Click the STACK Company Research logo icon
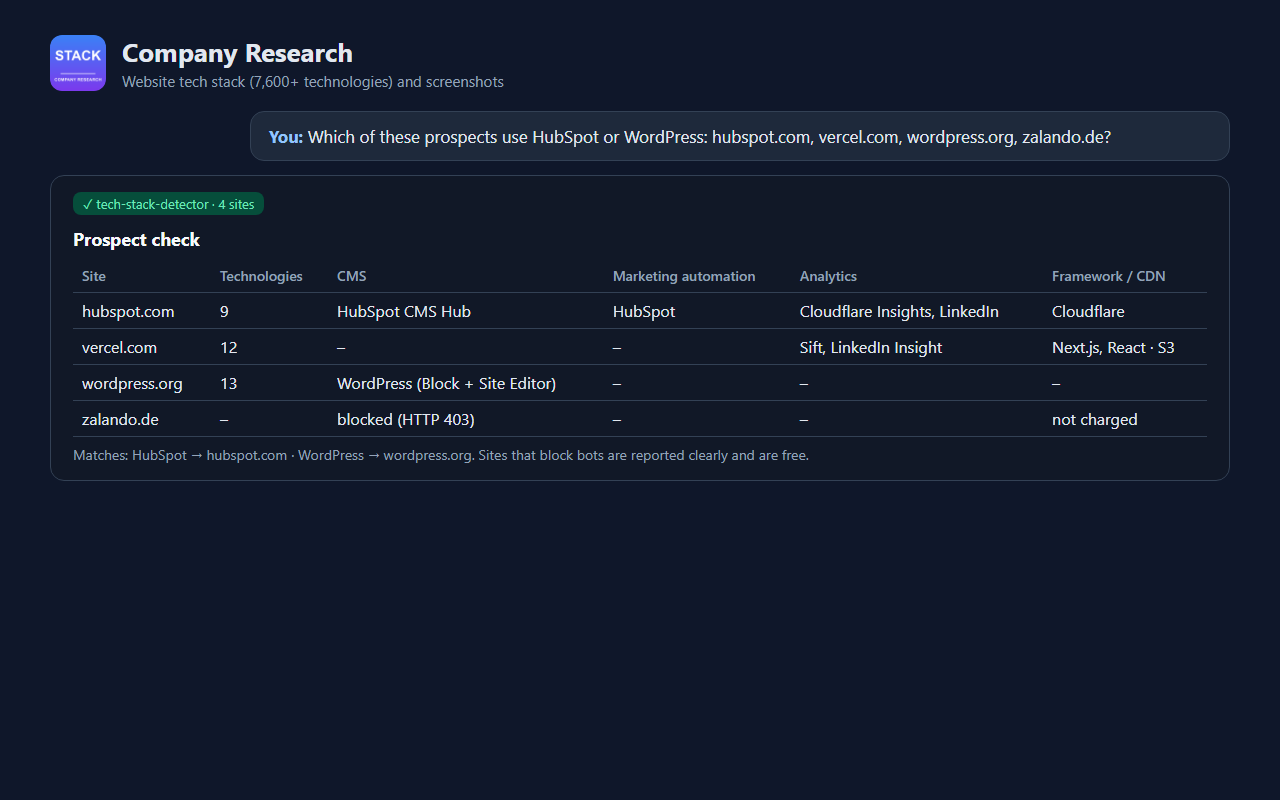This screenshot has width=1280, height=800. [x=78, y=63]
